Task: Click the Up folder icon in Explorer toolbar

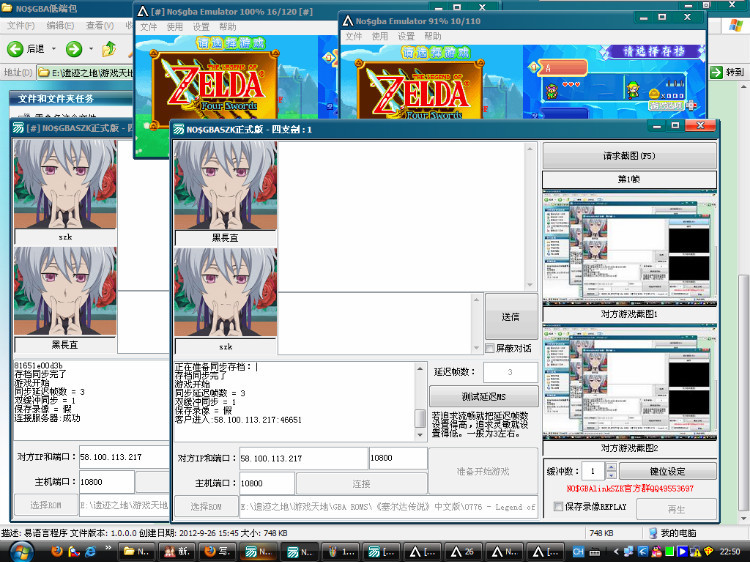Action: click(109, 49)
